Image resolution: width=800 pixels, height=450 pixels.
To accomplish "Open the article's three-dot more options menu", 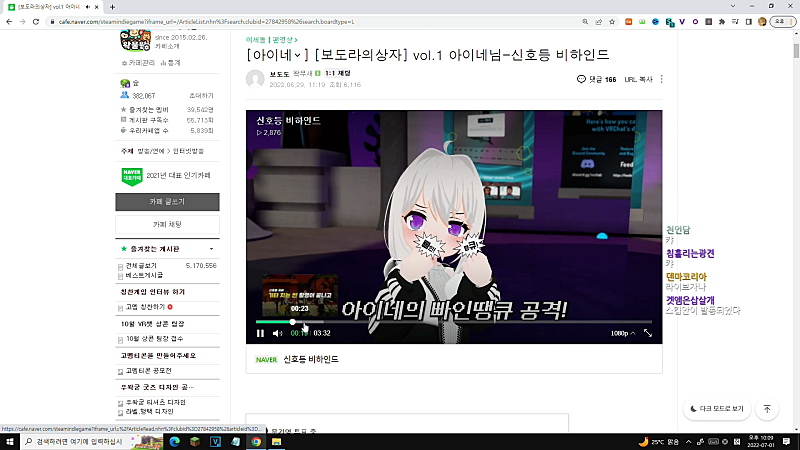I will point(662,79).
